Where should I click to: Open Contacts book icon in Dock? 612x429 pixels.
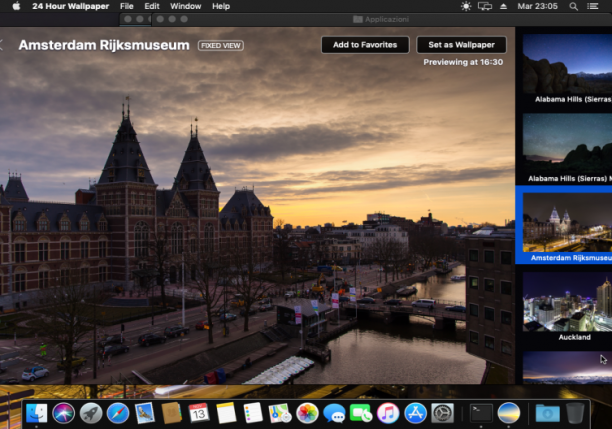(172, 413)
